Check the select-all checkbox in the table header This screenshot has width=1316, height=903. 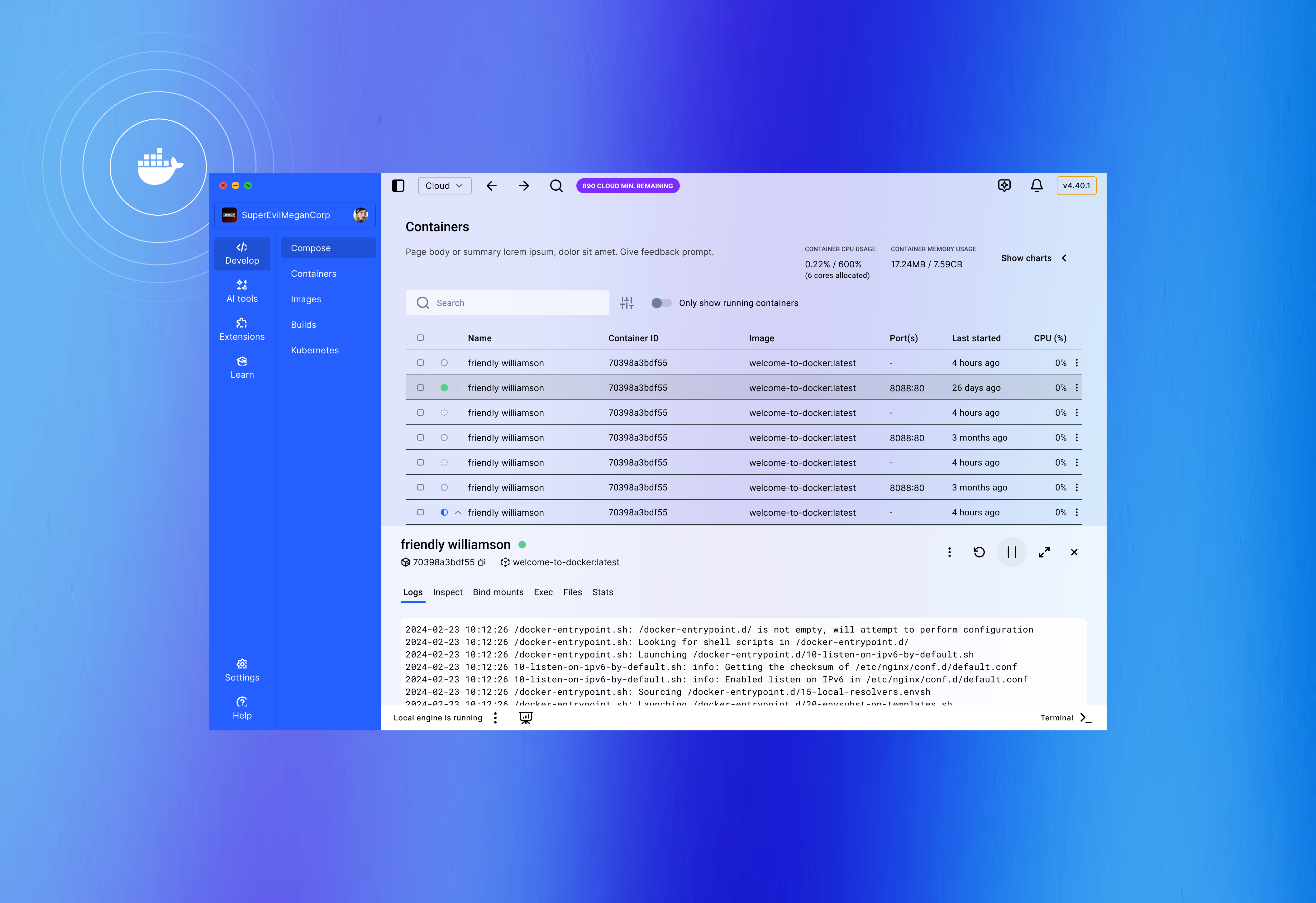click(420, 338)
